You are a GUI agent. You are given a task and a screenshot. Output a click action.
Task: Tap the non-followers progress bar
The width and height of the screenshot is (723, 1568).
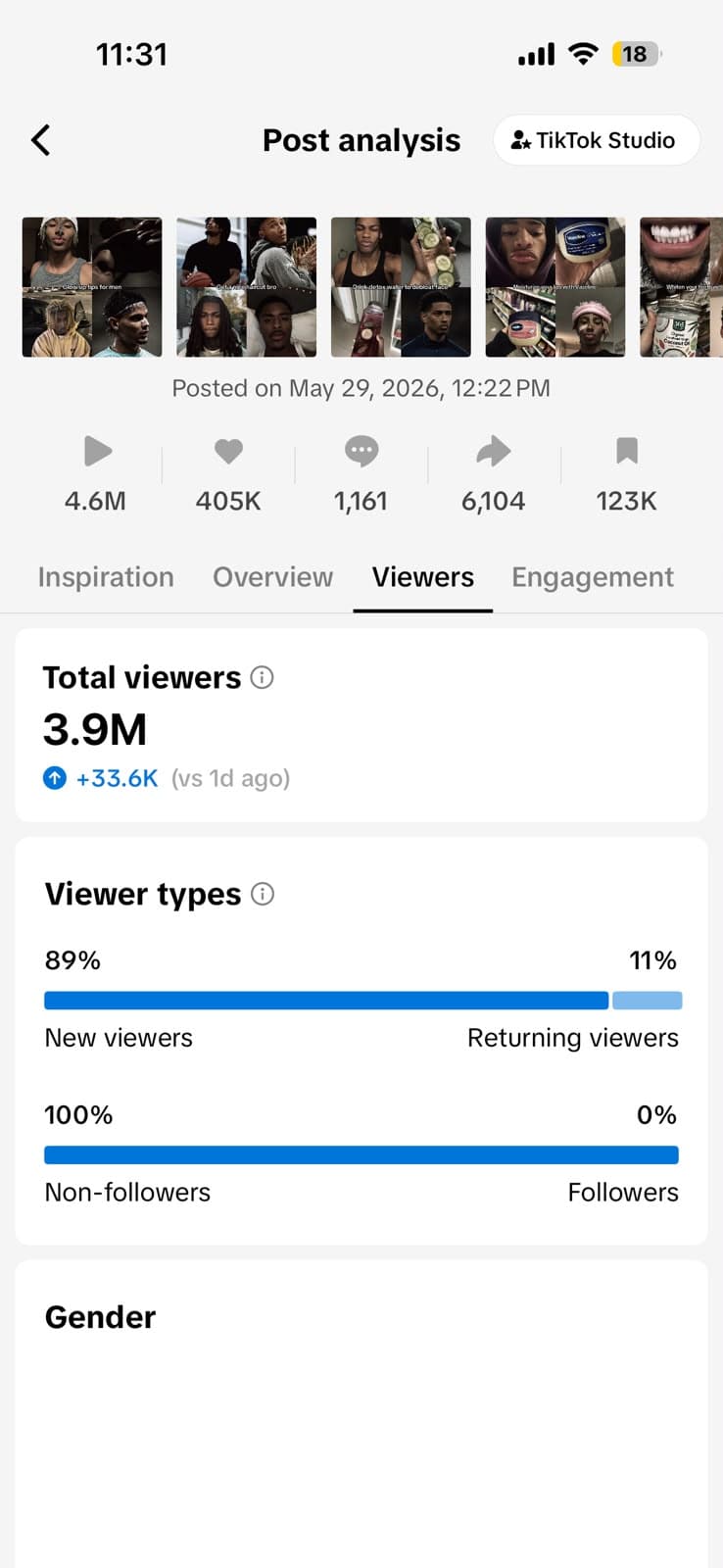point(361,1155)
